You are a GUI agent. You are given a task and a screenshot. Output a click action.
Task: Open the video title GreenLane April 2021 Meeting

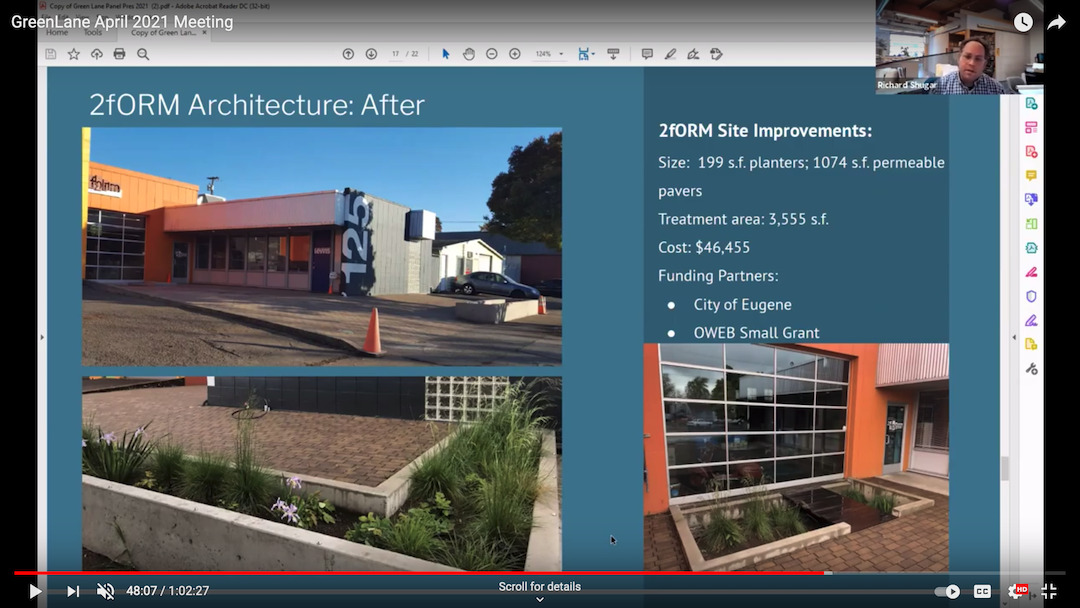122,22
